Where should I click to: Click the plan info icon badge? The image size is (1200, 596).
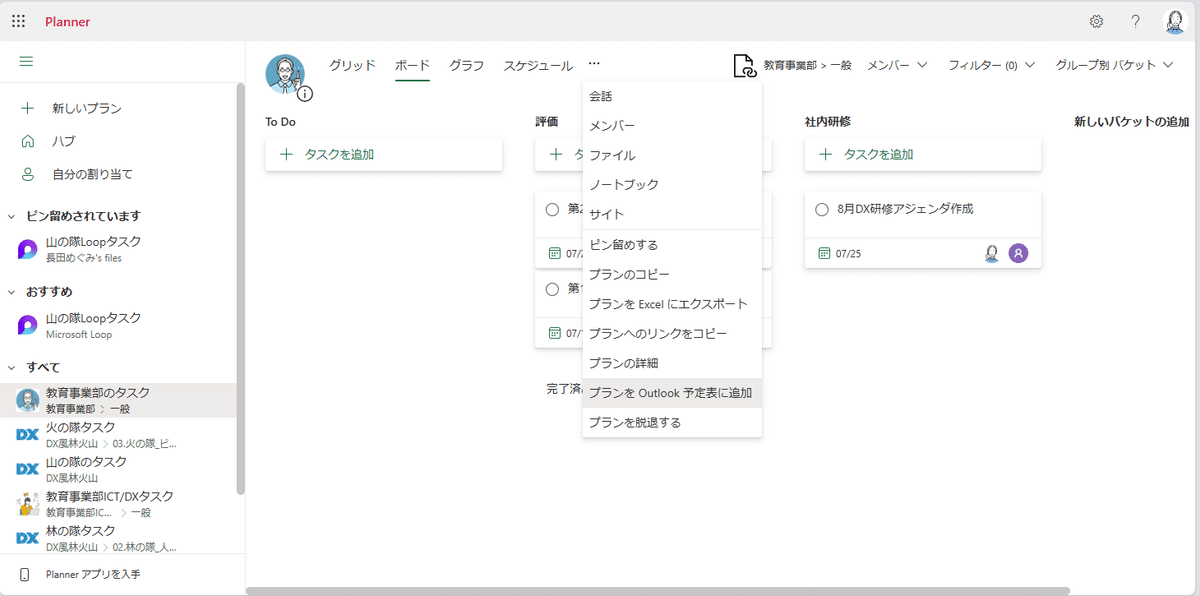(x=305, y=94)
